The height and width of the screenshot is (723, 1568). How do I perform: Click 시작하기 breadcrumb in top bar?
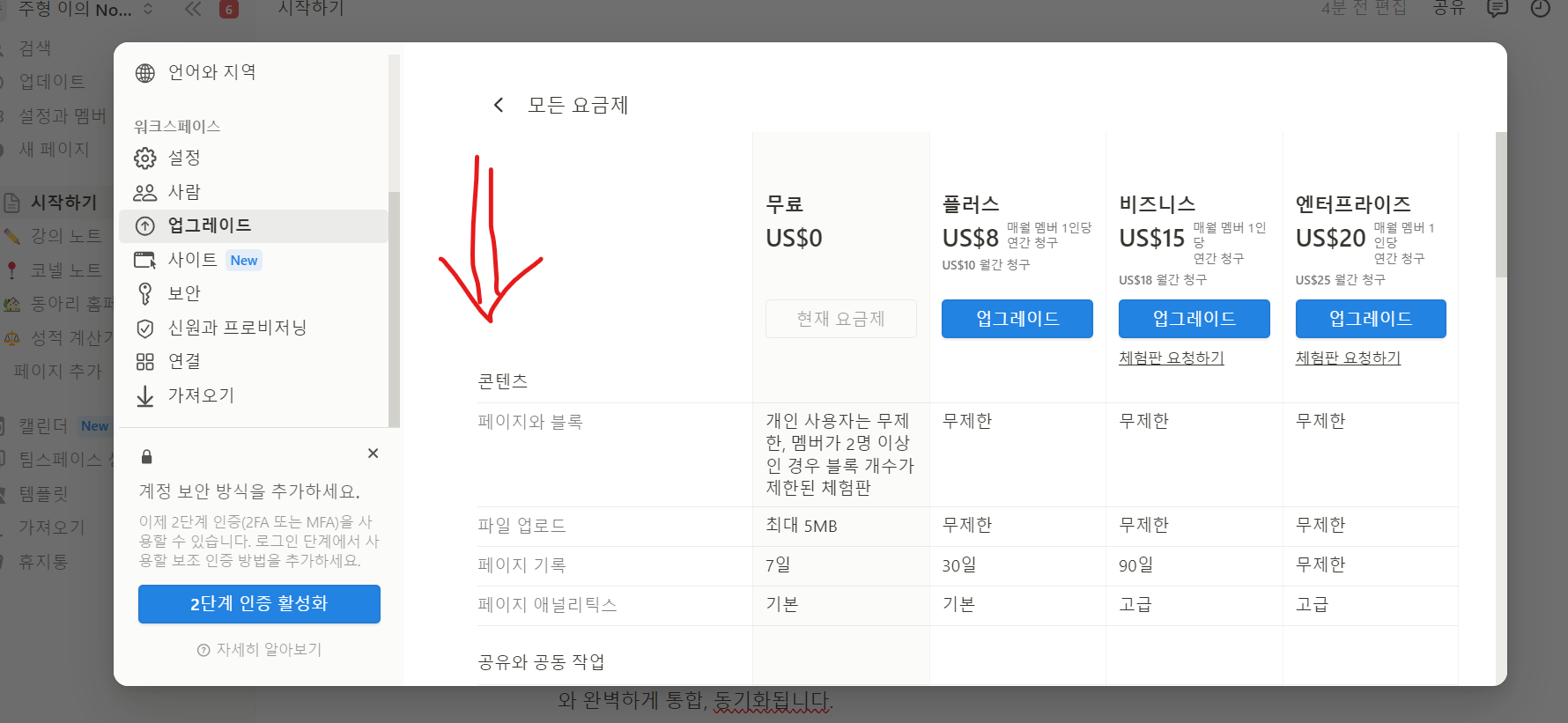pyautogui.click(x=311, y=8)
